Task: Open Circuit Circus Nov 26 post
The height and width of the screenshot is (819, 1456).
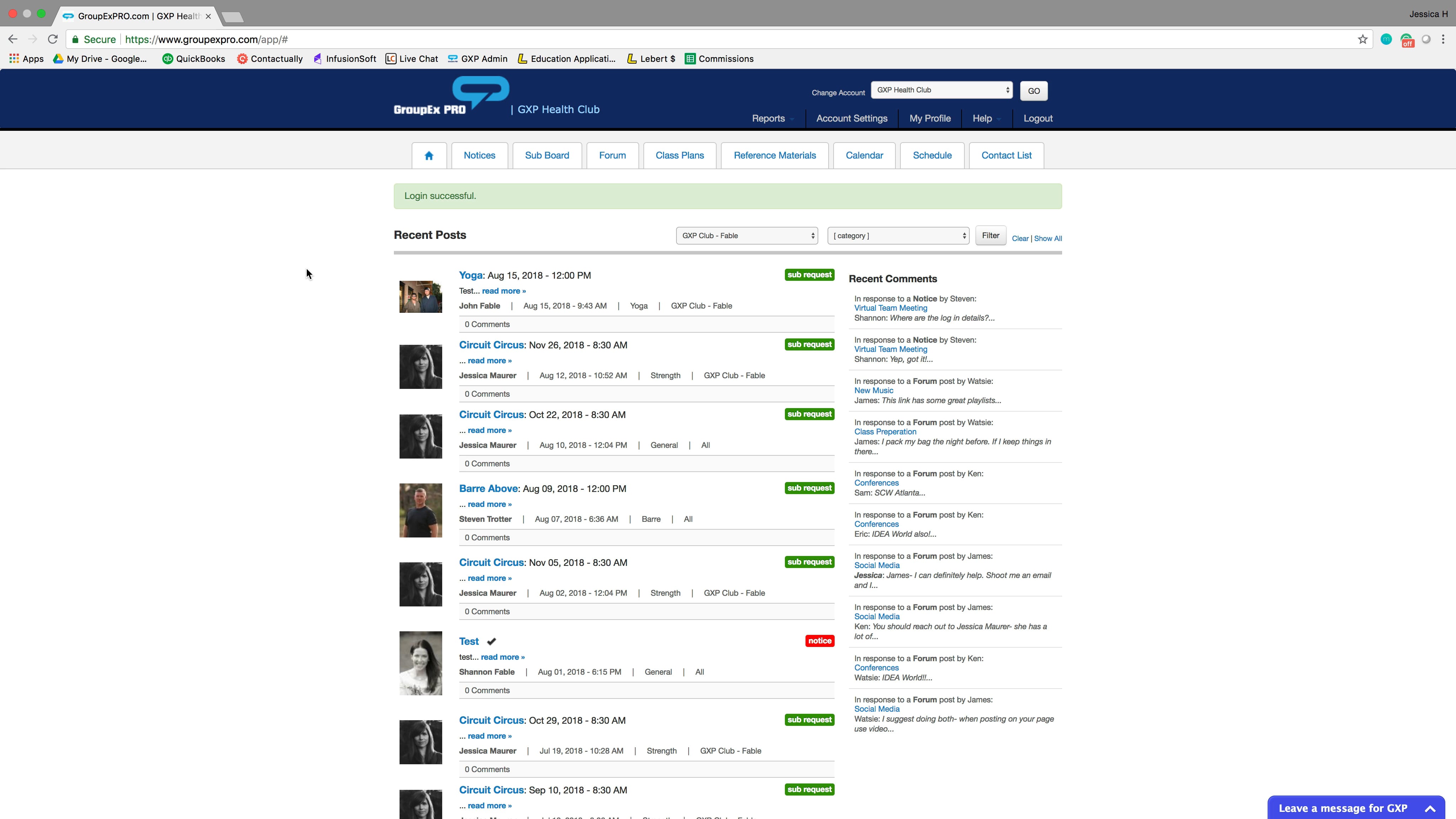Action: 491,345
